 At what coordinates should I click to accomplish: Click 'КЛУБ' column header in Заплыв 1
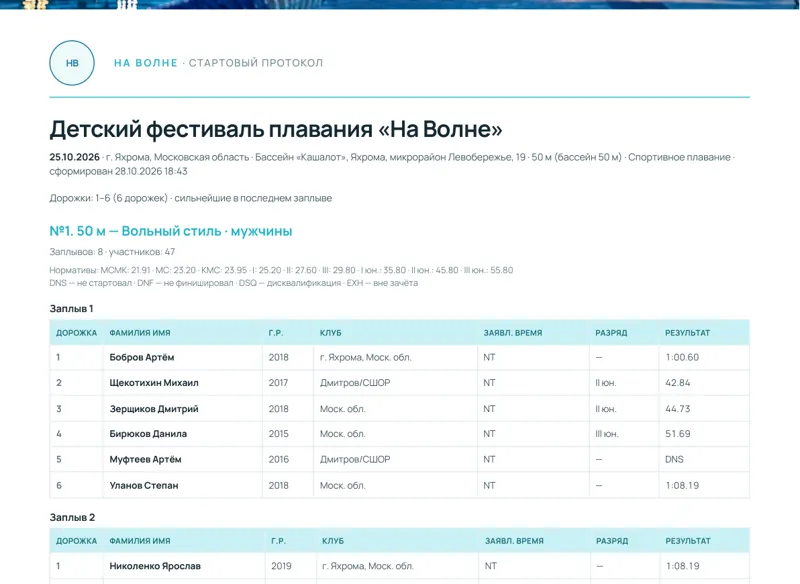tap(331, 333)
